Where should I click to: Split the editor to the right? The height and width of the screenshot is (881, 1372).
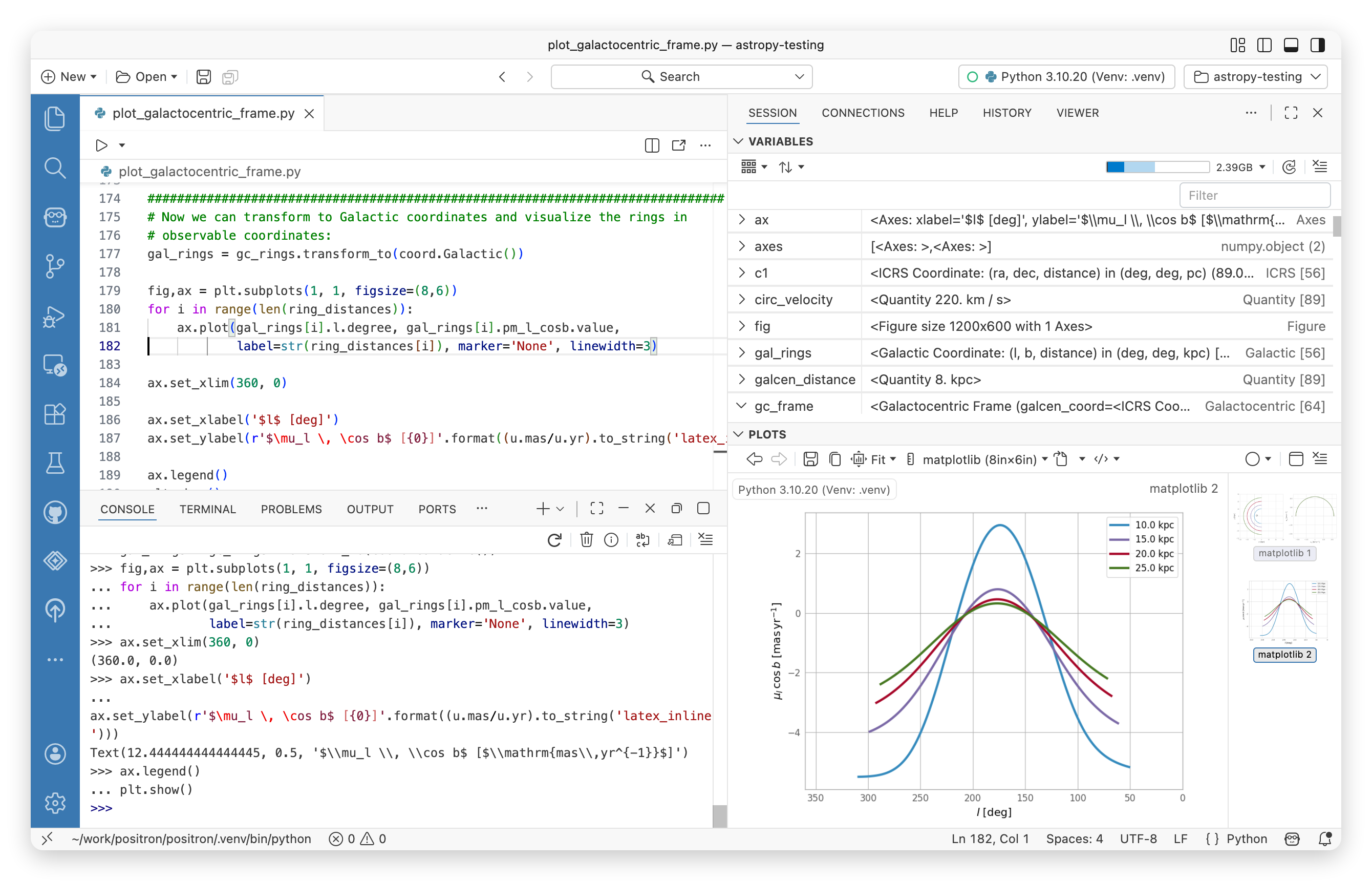tap(652, 145)
